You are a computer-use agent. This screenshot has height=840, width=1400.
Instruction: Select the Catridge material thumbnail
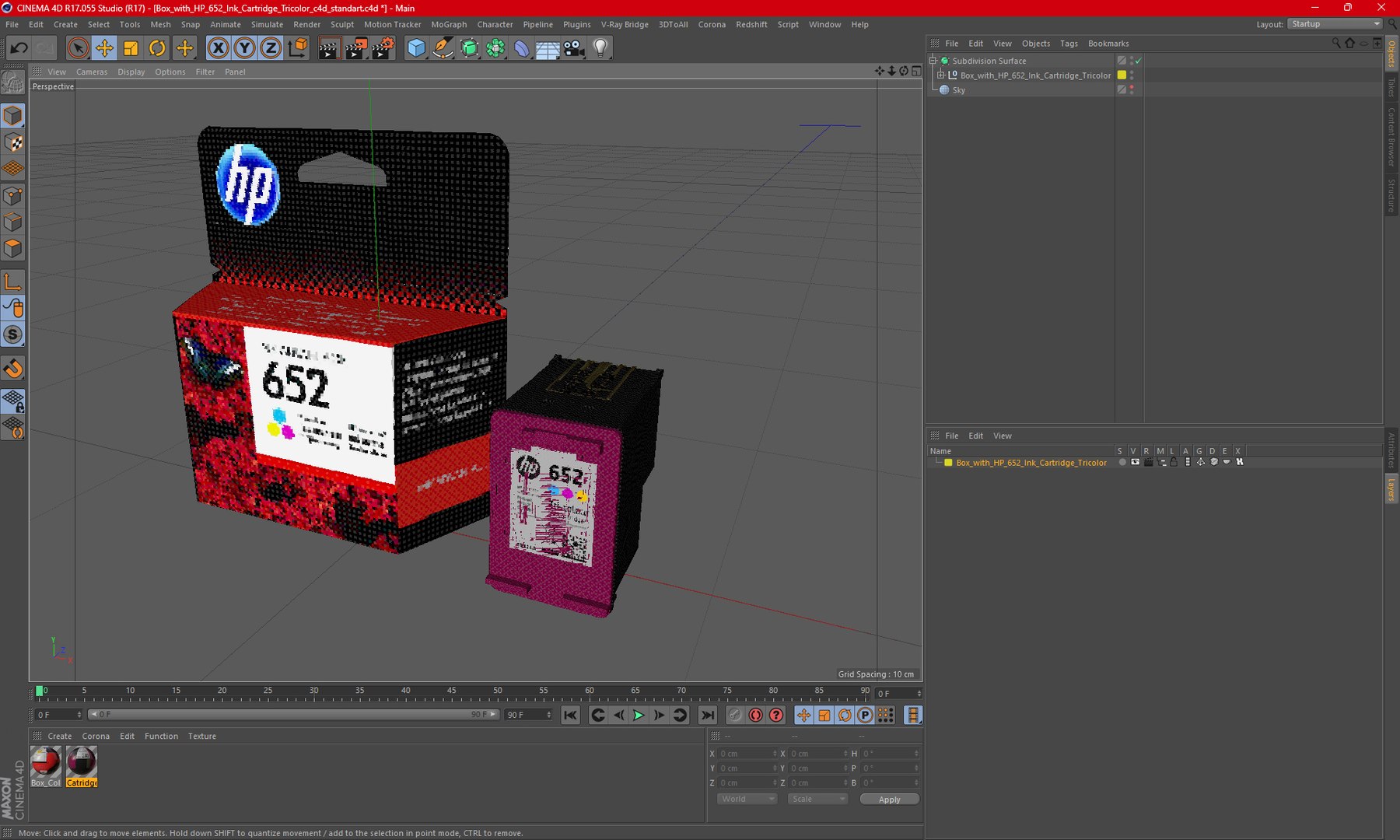82,766
